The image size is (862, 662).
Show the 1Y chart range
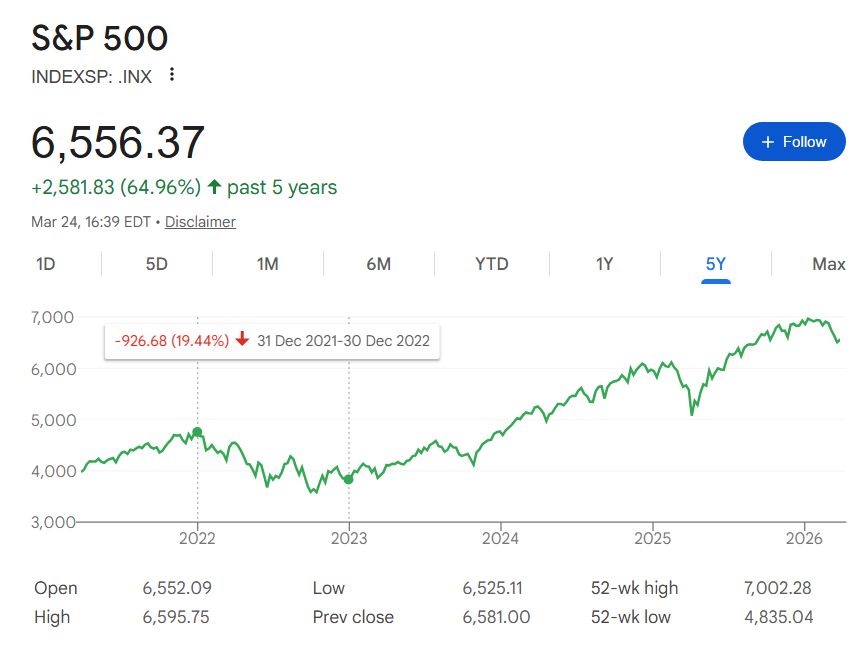coord(604,264)
